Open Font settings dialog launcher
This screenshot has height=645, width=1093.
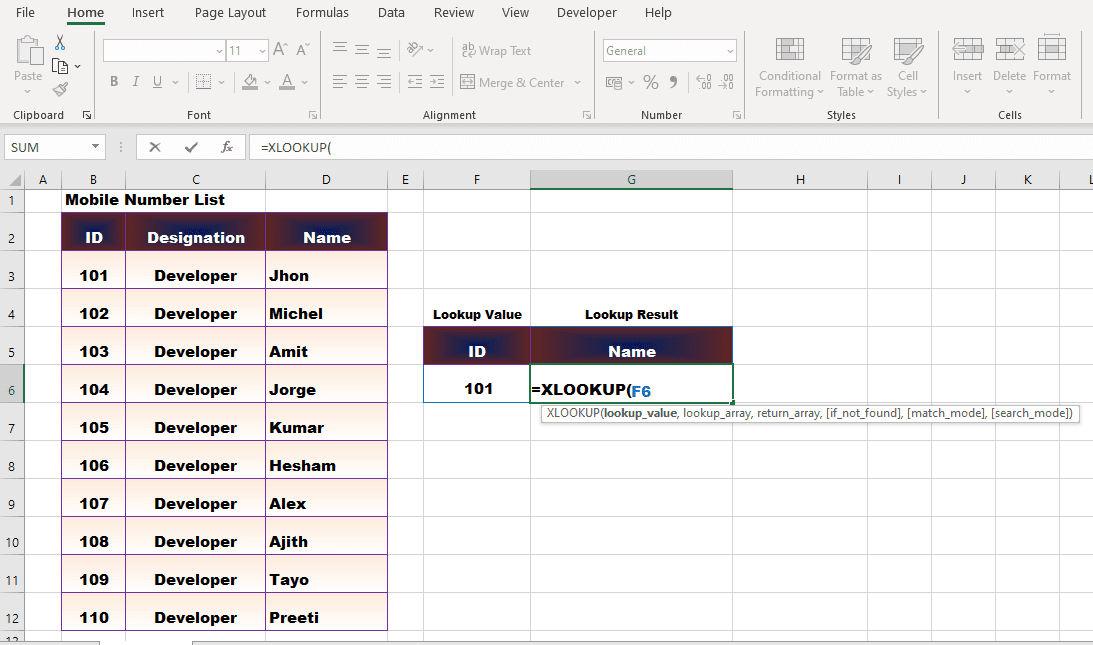click(313, 115)
